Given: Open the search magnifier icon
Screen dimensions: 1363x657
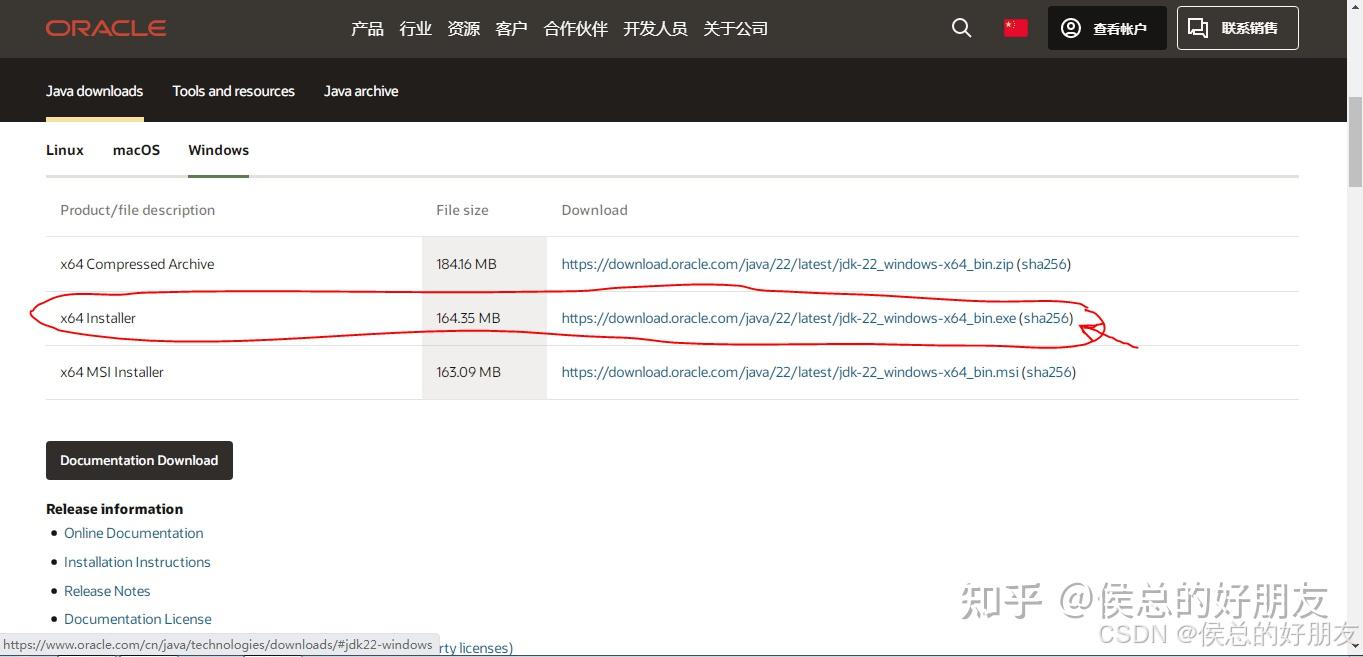Looking at the screenshot, I should tap(961, 28).
